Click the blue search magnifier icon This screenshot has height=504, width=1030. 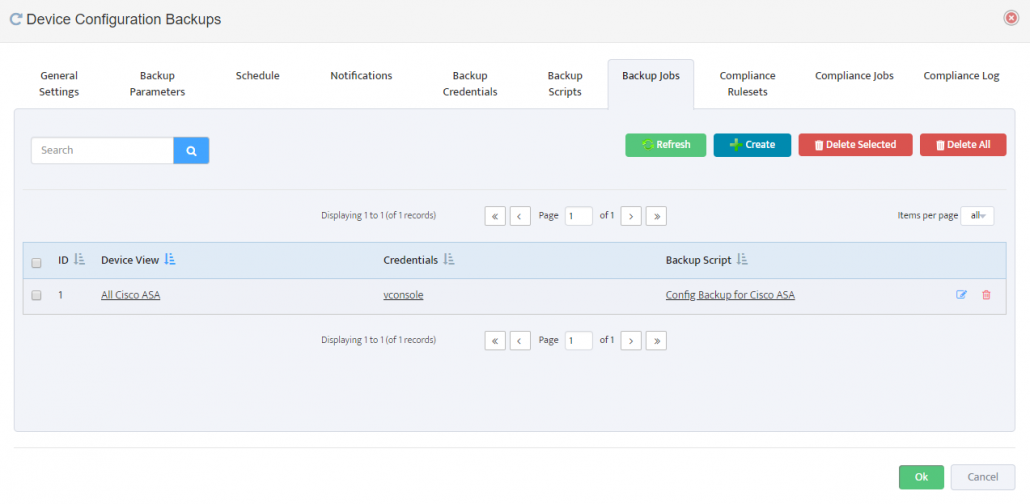point(191,150)
